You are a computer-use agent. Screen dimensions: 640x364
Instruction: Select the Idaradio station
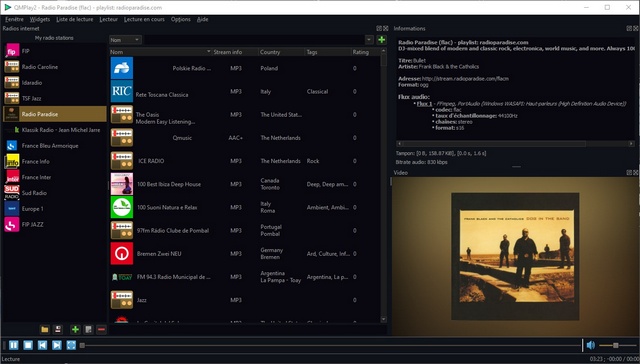pos(55,82)
